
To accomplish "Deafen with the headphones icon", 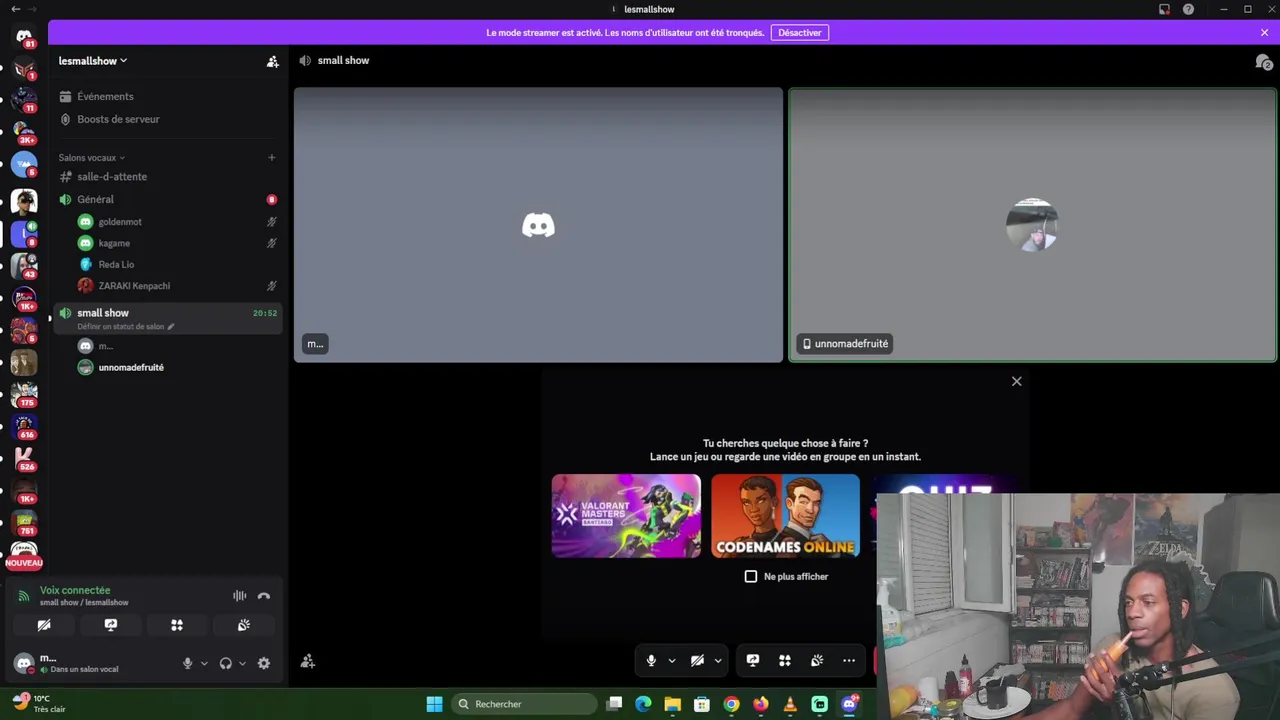I will coord(226,663).
